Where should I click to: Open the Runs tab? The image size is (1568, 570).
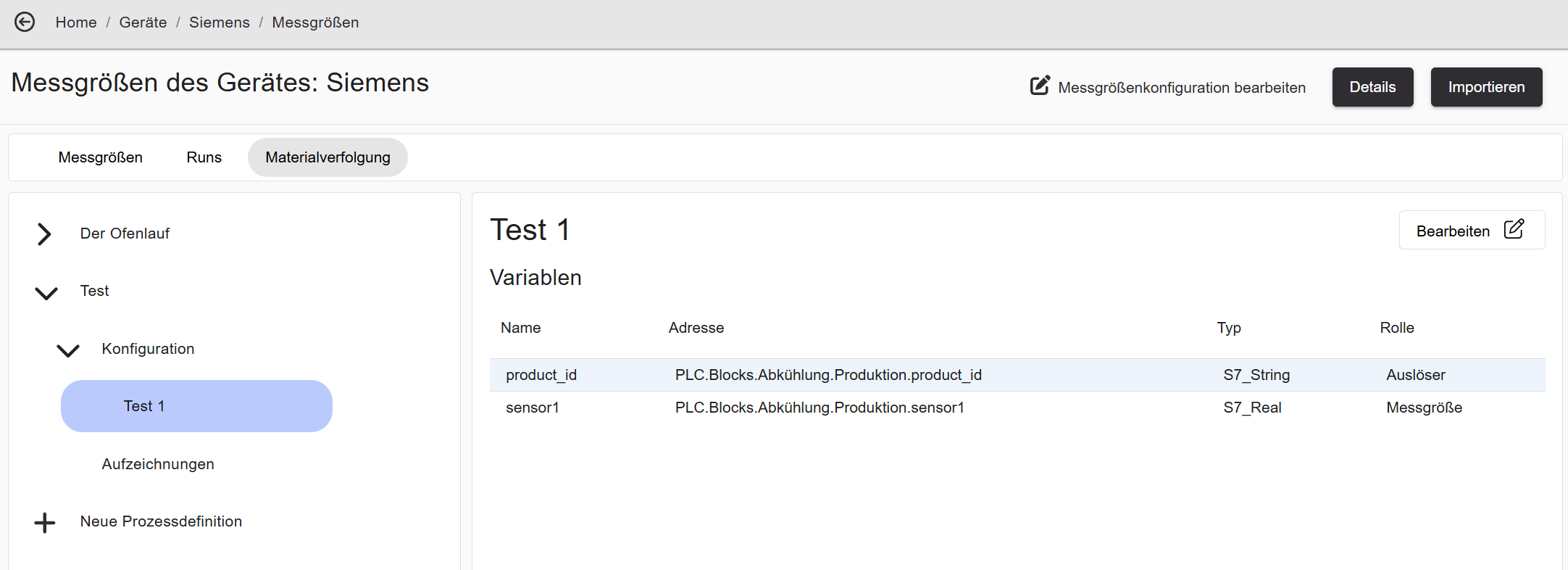[x=204, y=157]
